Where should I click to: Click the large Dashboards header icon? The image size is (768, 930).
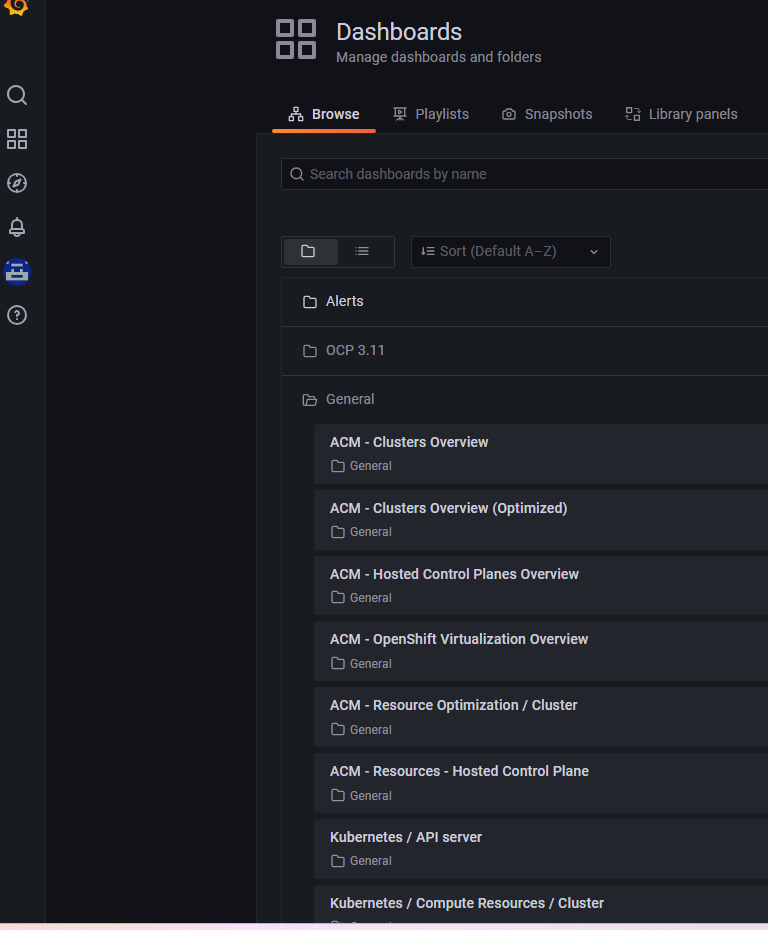296,39
